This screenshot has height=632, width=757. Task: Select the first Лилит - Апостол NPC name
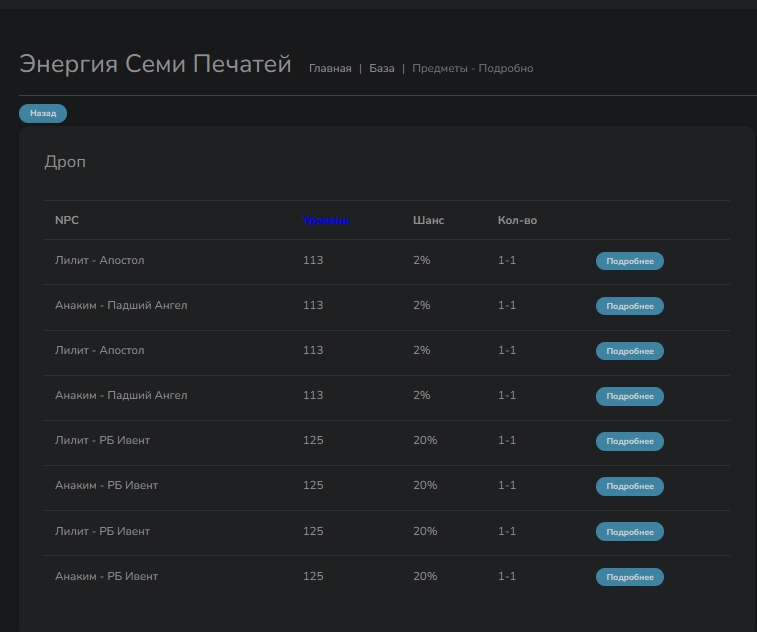click(x=99, y=260)
